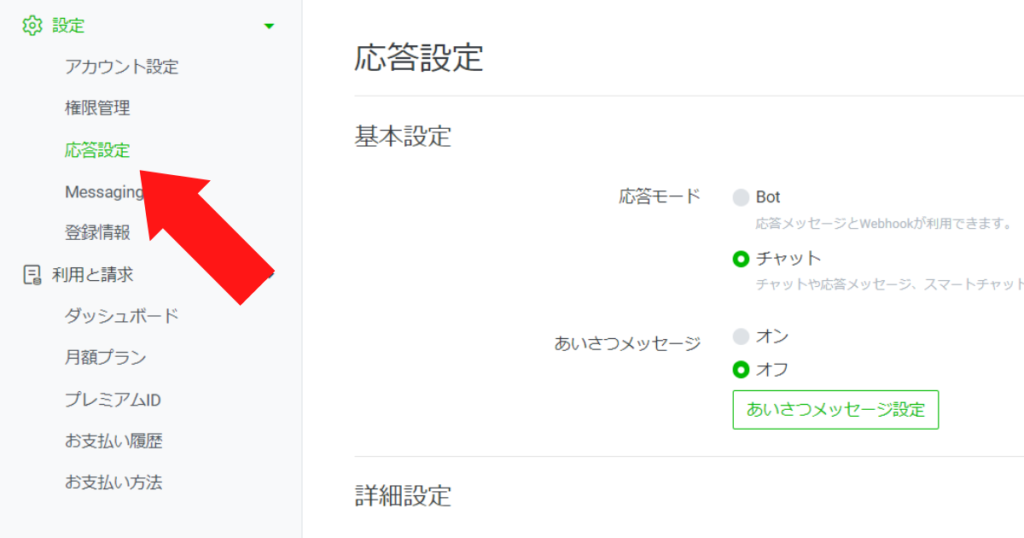Go to 月額プラン page

click(105, 357)
